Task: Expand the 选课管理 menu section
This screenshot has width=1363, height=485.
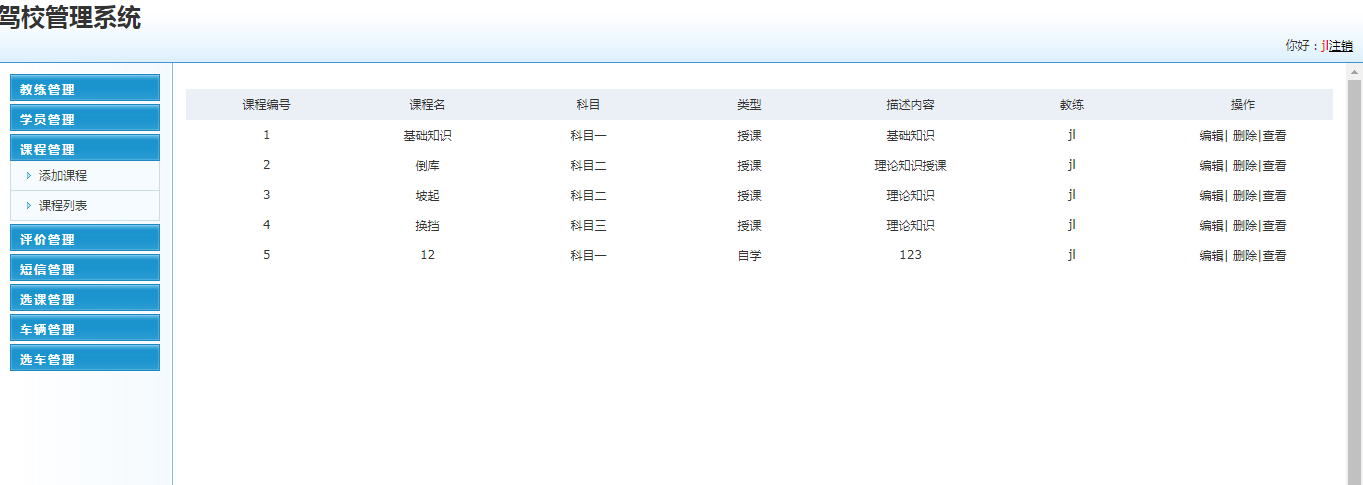Action: tap(85, 298)
